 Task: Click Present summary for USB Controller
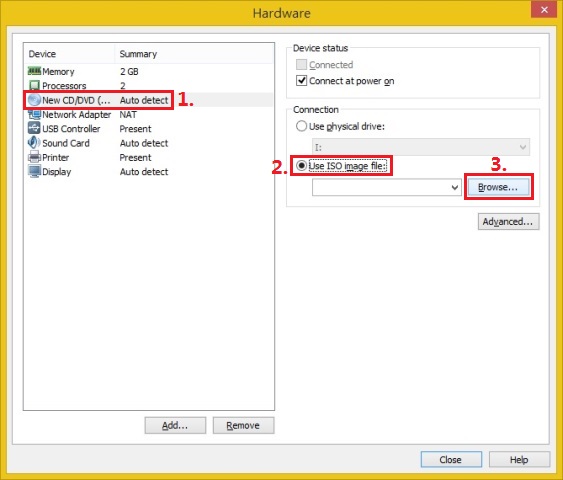pyautogui.click(x=135, y=129)
